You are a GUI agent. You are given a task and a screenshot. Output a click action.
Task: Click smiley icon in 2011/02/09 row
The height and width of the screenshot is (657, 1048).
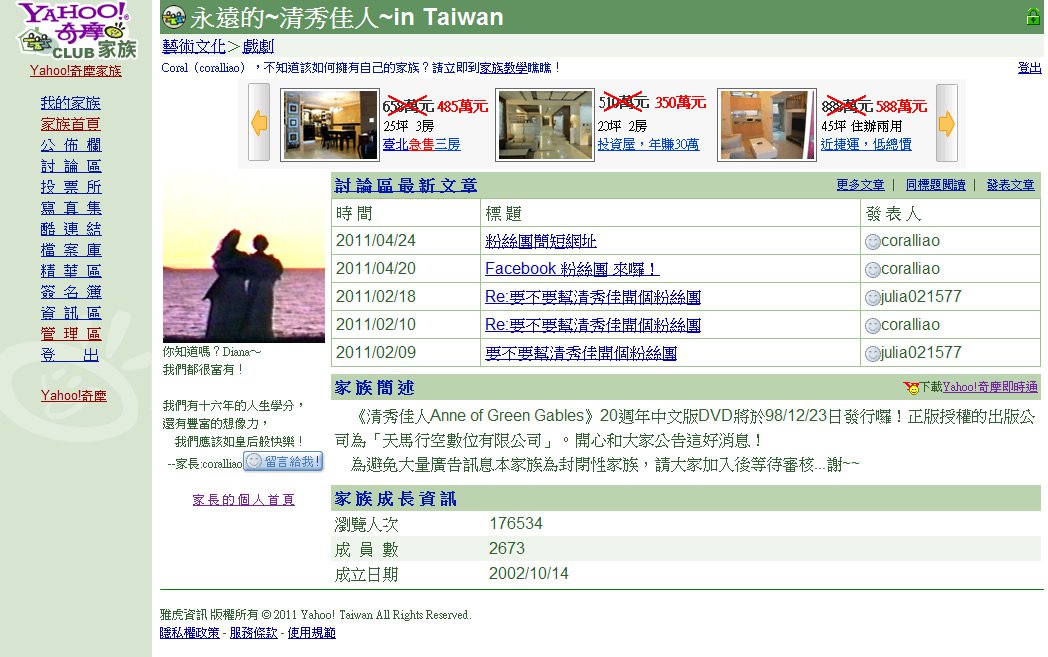point(872,354)
